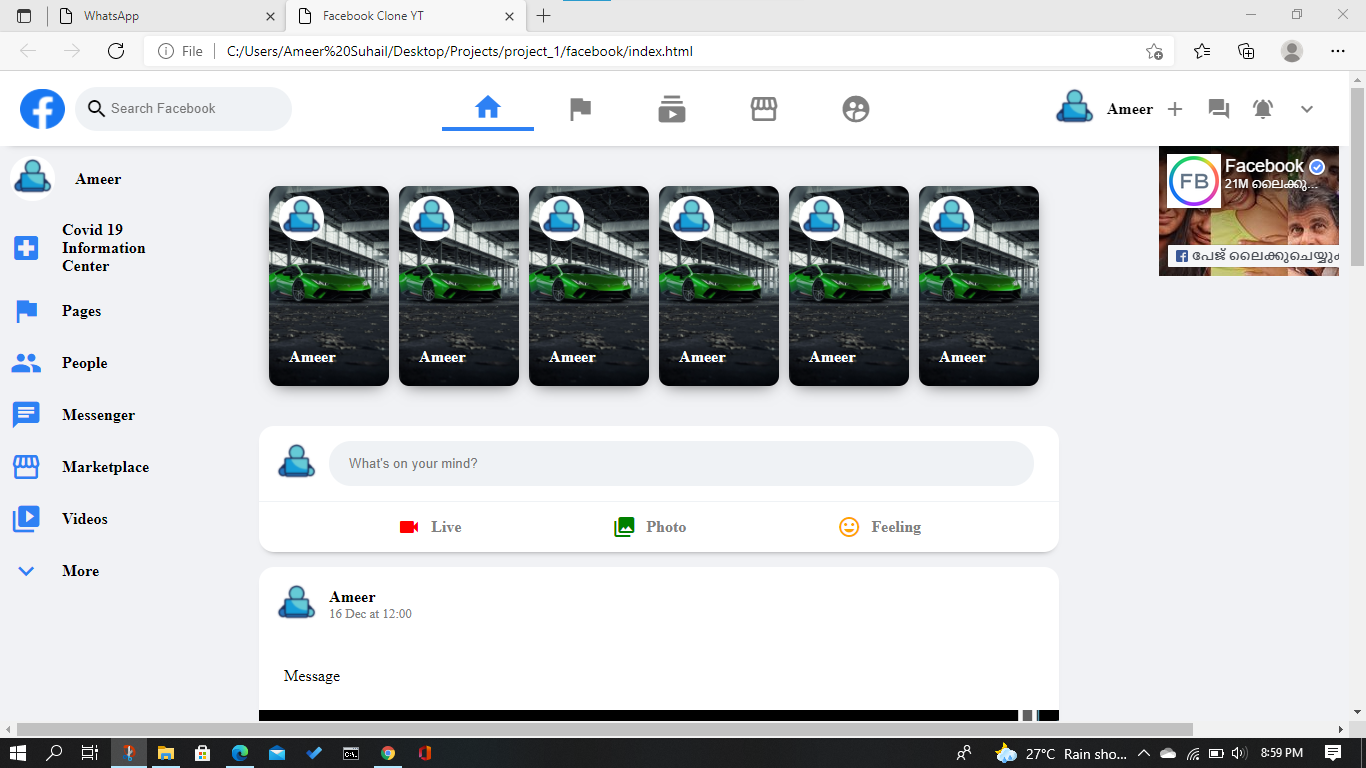This screenshot has width=1366, height=768.
Task: Refresh the page
Action: pyautogui.click(x=116, y=51)
